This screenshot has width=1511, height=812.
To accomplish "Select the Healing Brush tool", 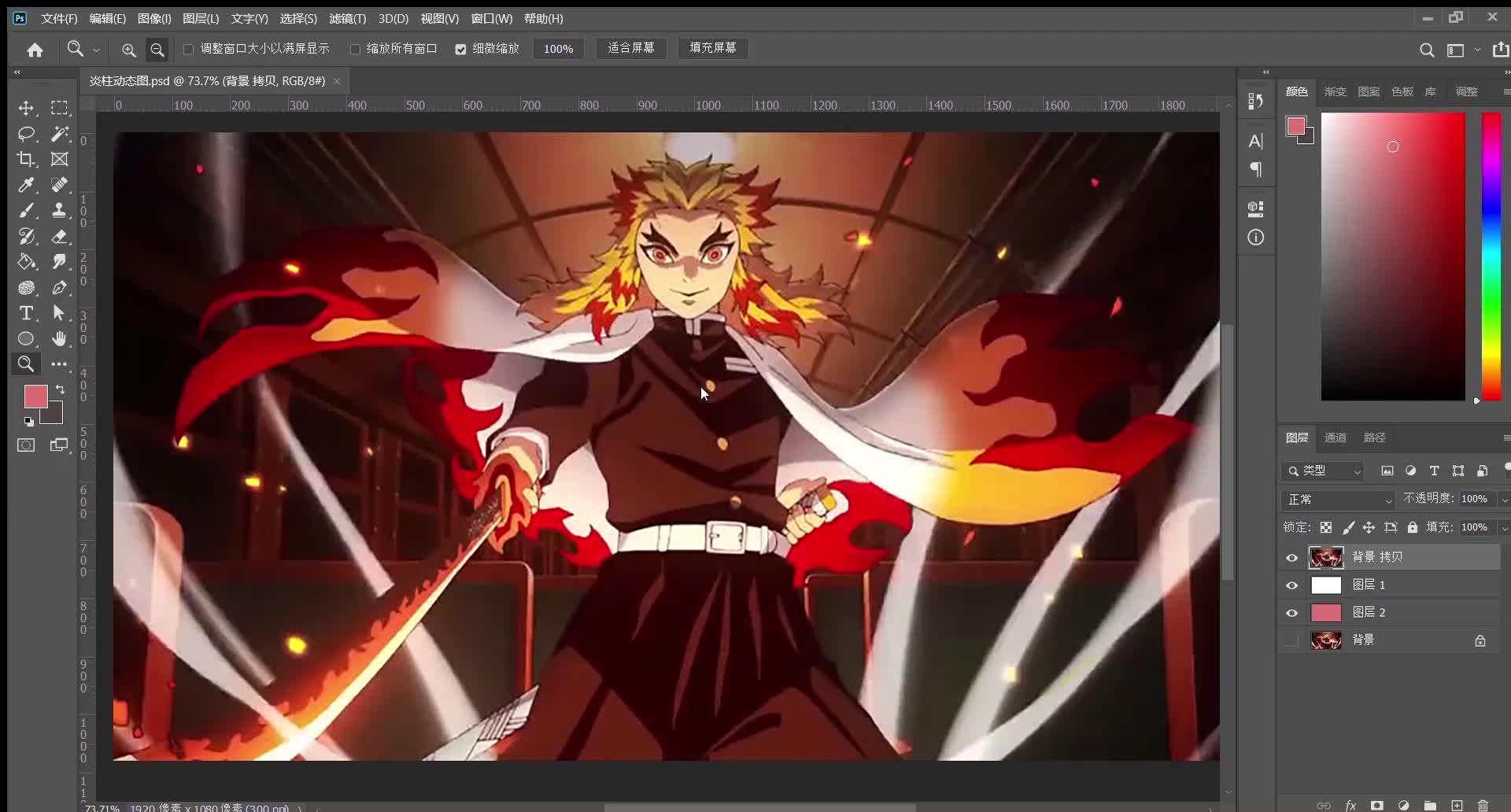I will 60,185.
